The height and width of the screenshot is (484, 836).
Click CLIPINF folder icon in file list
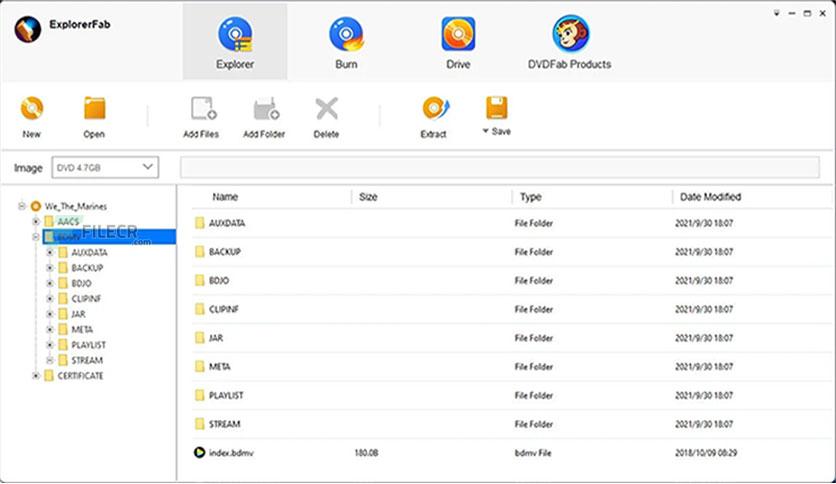point(199,309)
